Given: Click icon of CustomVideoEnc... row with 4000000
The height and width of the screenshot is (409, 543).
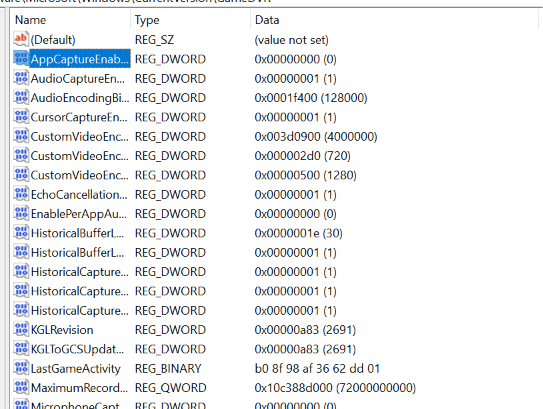Looking at the screenshot, I should (21, 136).
